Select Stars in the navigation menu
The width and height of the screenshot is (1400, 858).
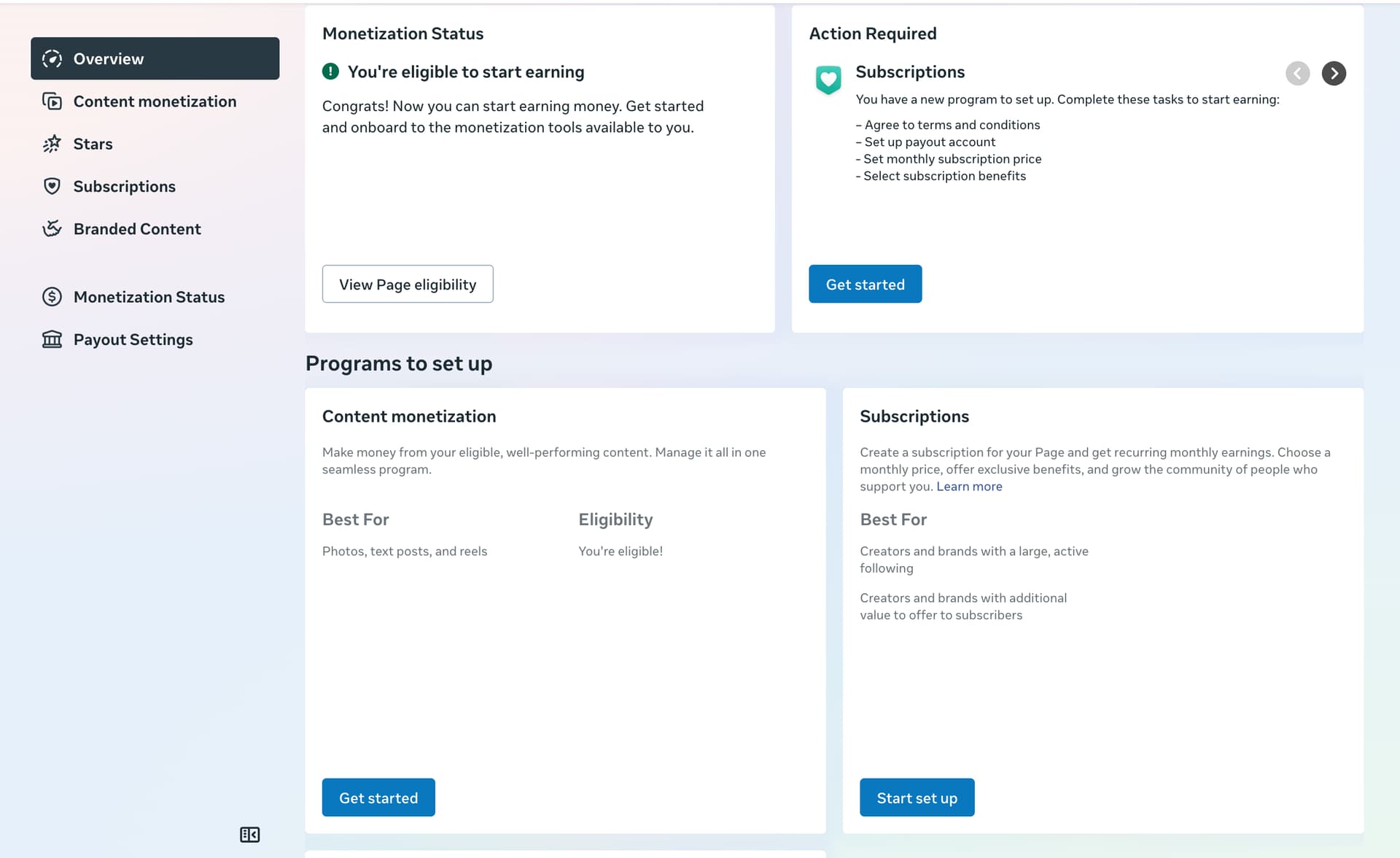click(93, 144)
